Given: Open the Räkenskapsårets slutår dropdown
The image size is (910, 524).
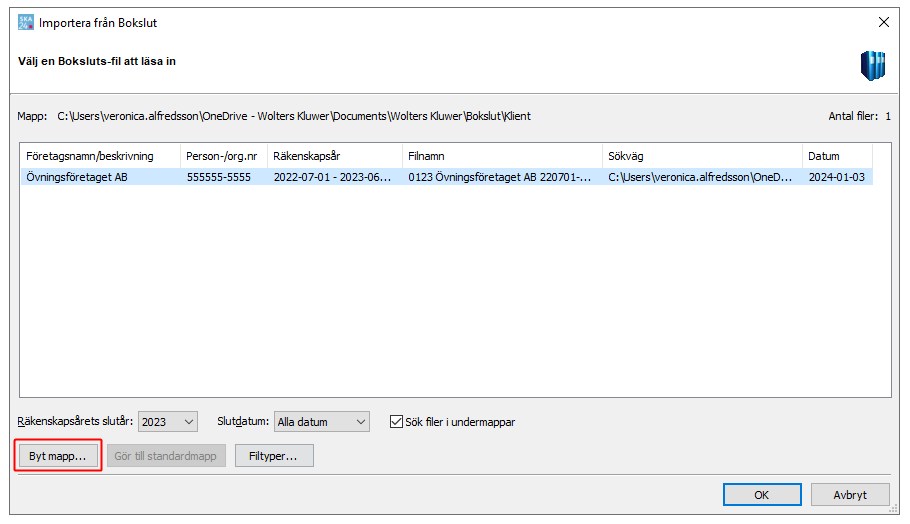Looking at the screenshot, I should click(168, 421).
